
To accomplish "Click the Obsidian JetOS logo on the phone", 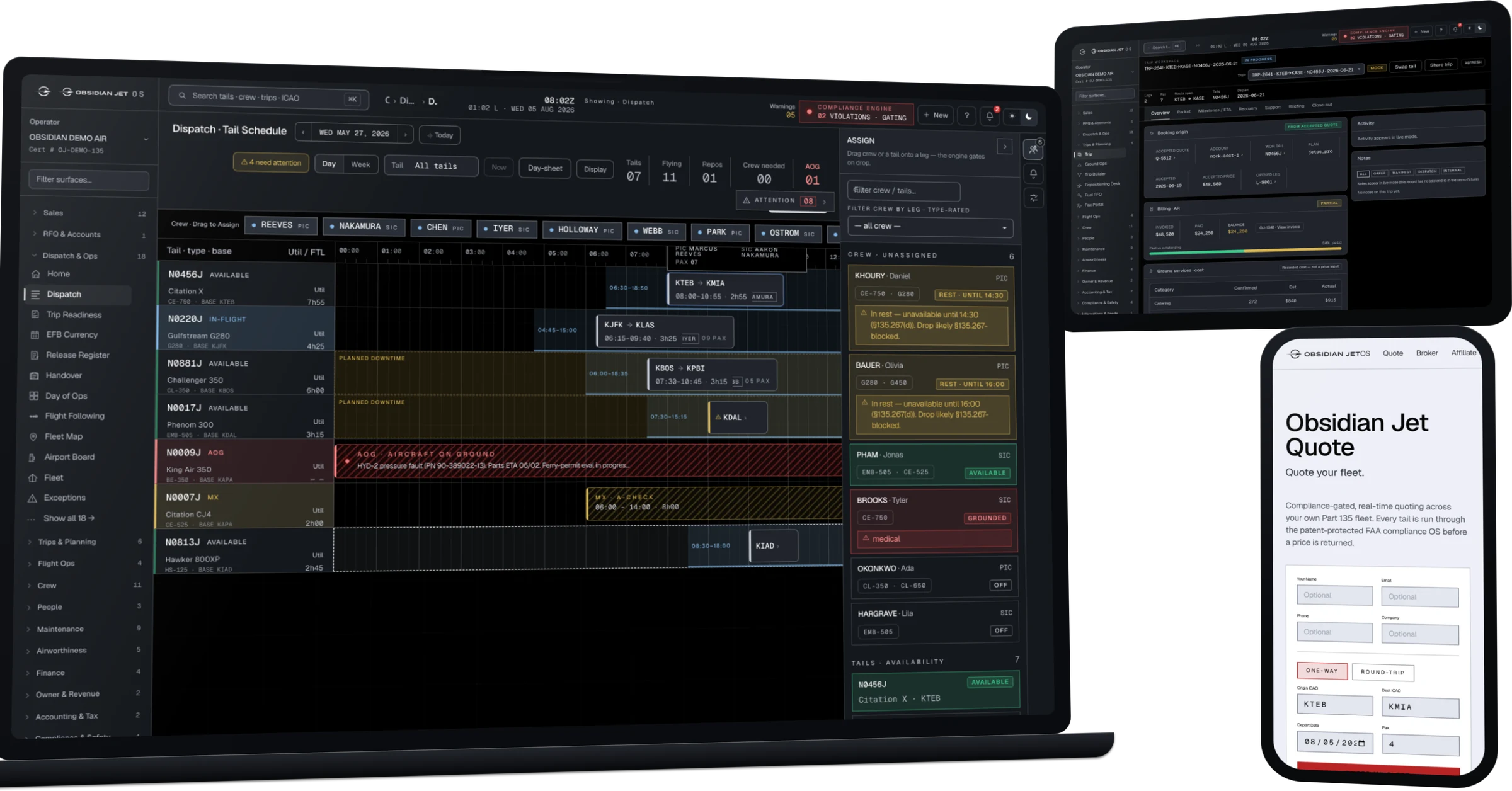I will pyautogui.click(x=1329, y=354).
